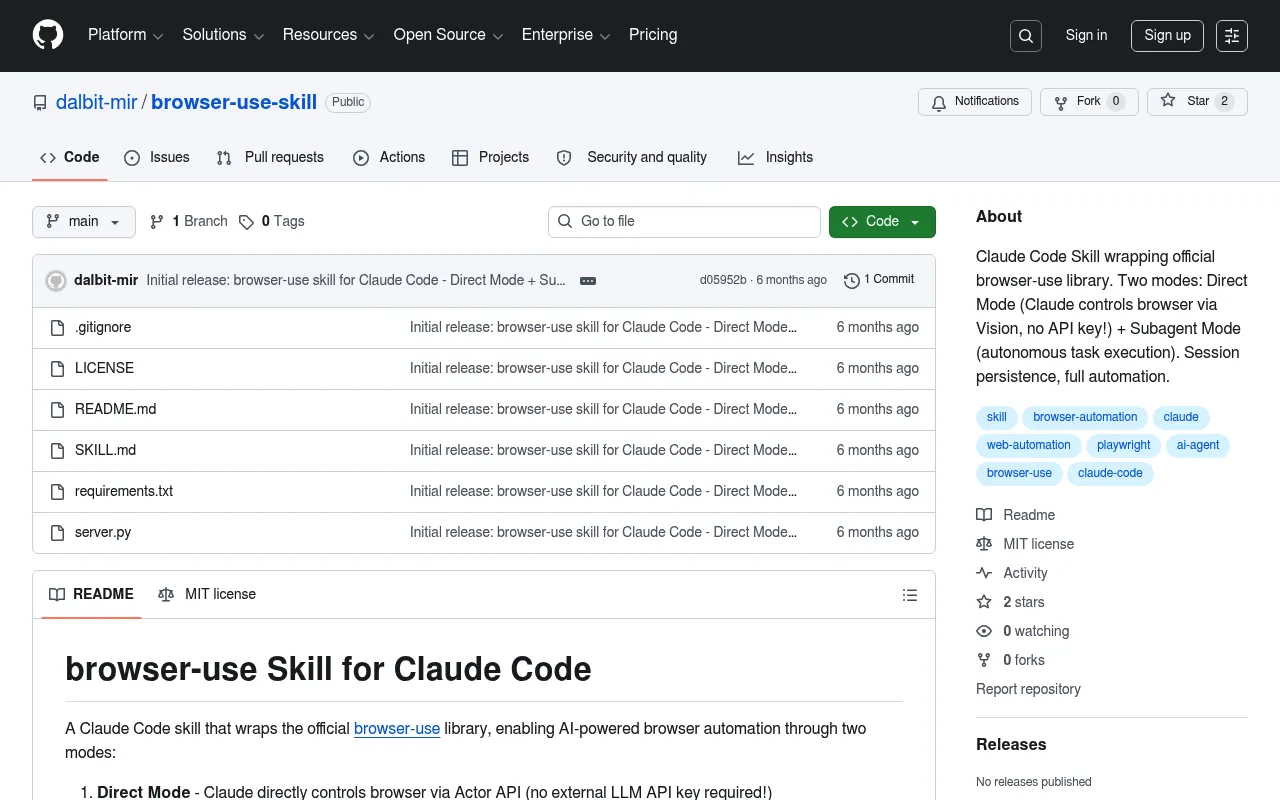Click the branch icon next to 1 Branch
1280x800 pixels.
coord(157,222)
